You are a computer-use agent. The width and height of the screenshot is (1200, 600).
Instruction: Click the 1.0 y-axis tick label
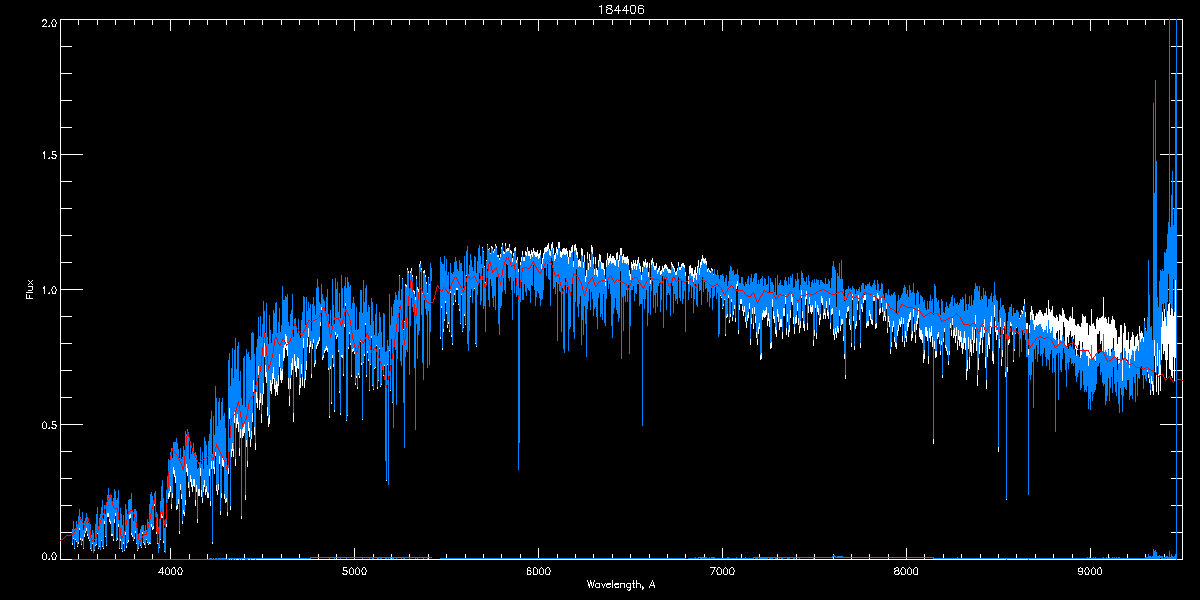(x=49, y=290)
